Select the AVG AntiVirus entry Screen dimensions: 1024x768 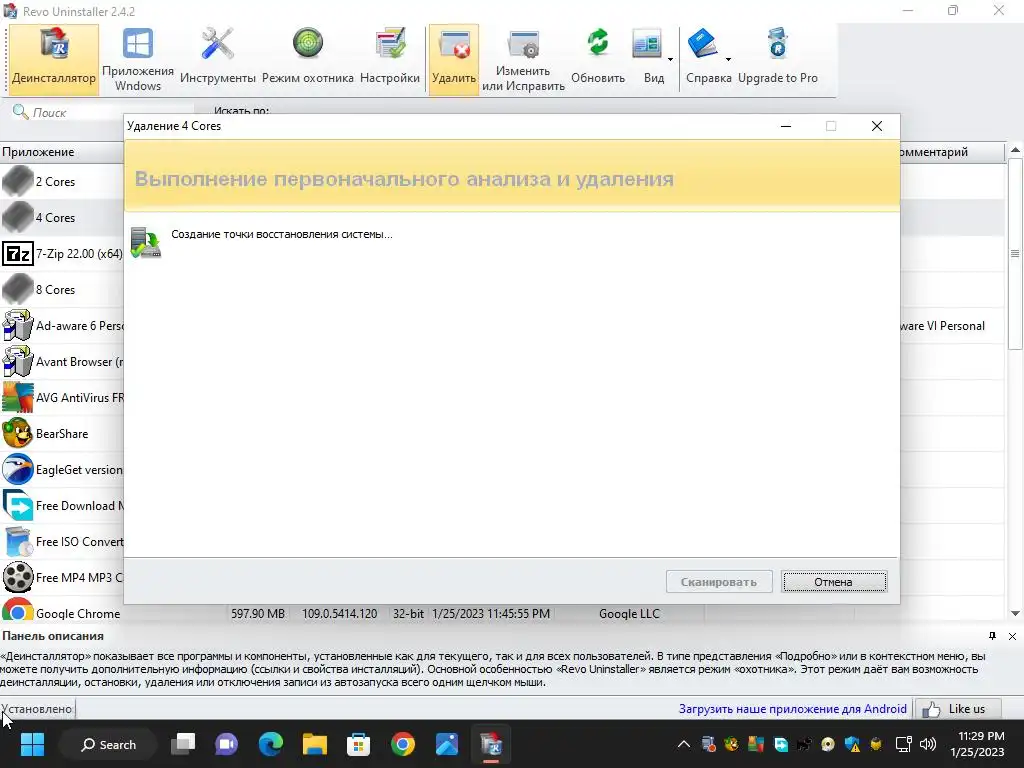pyautogui.click(x=62, y=397)
